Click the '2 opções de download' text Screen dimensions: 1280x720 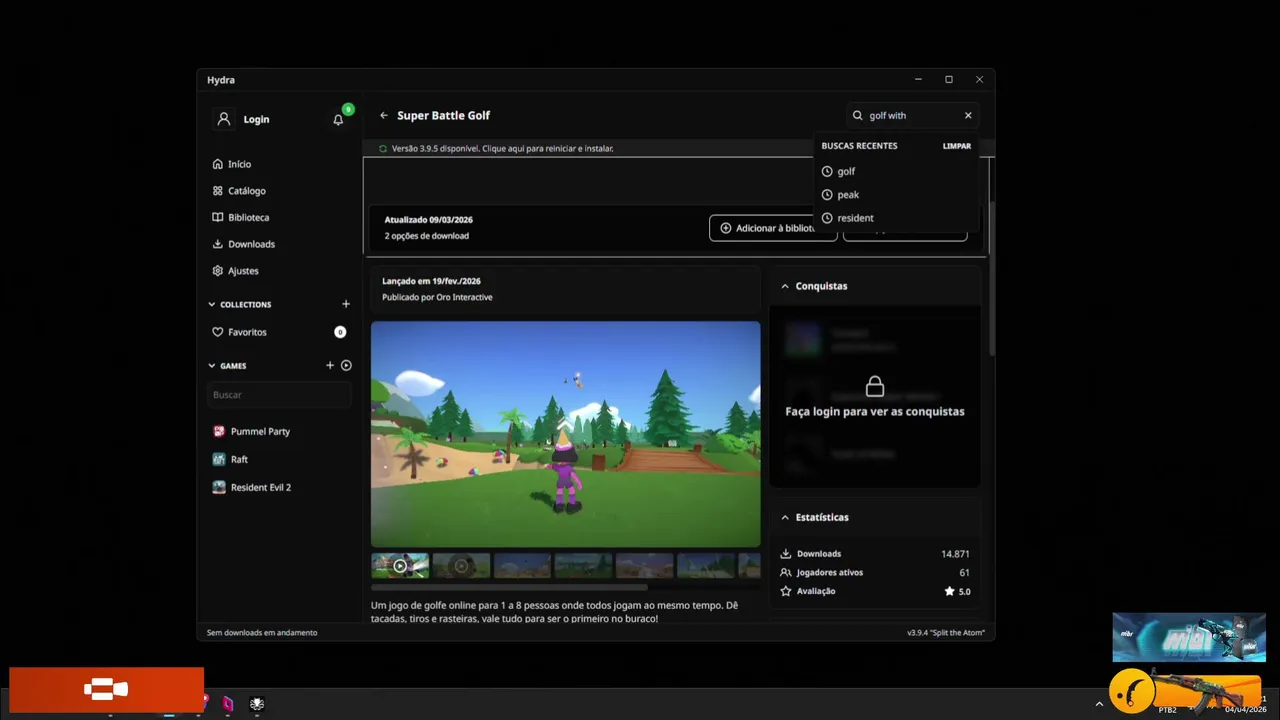pos(426,236)
